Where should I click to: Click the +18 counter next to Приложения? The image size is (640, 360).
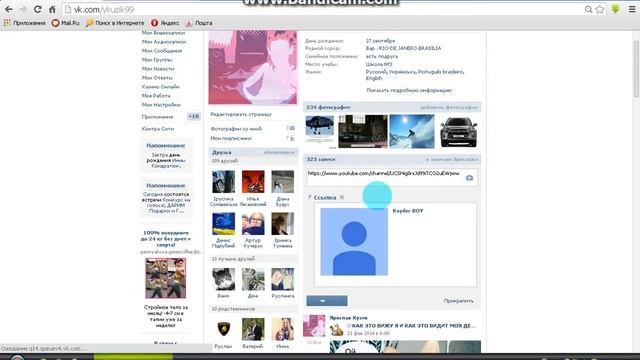coord(193,116)
